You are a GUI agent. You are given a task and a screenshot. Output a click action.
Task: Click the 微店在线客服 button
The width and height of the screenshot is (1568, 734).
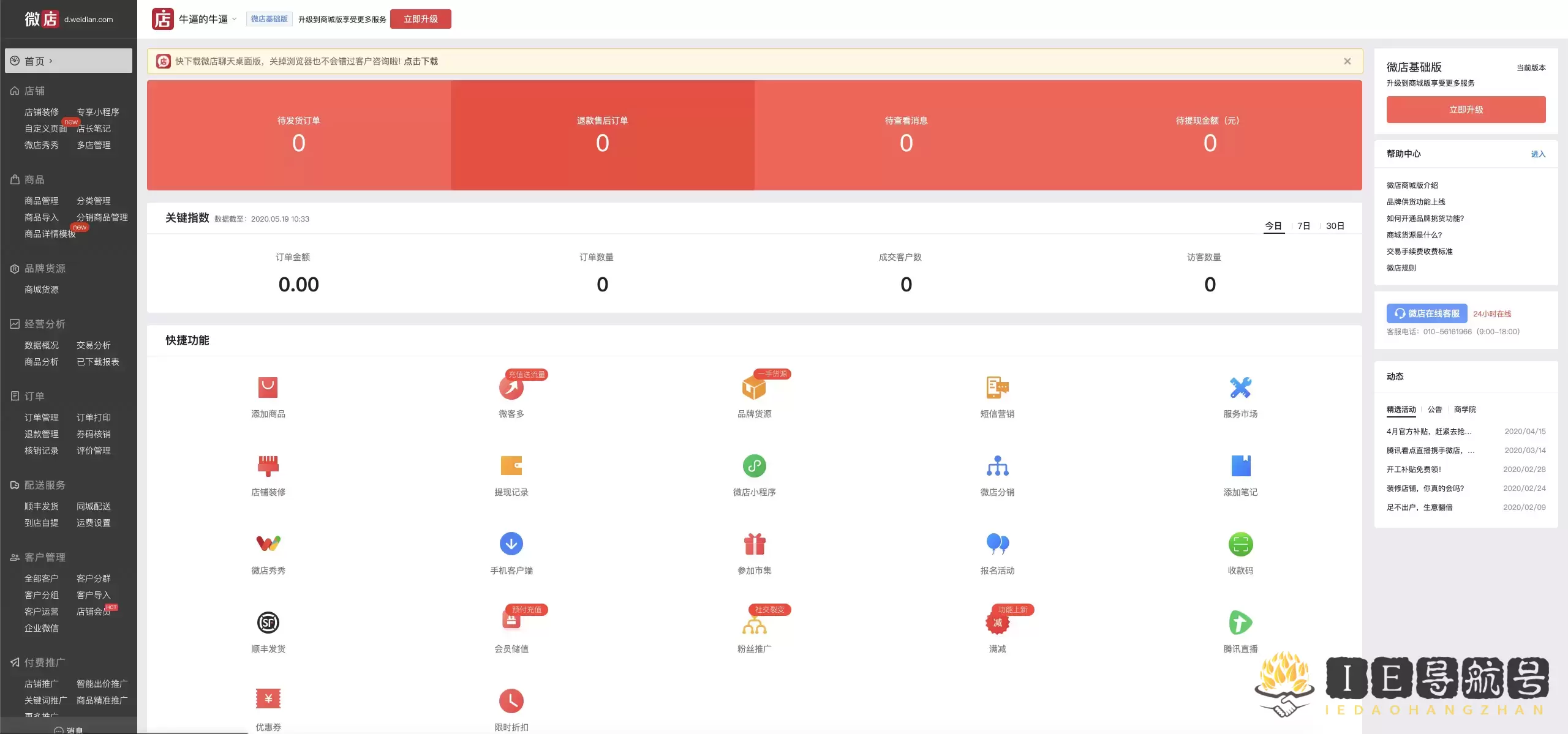click(1427, 313)
